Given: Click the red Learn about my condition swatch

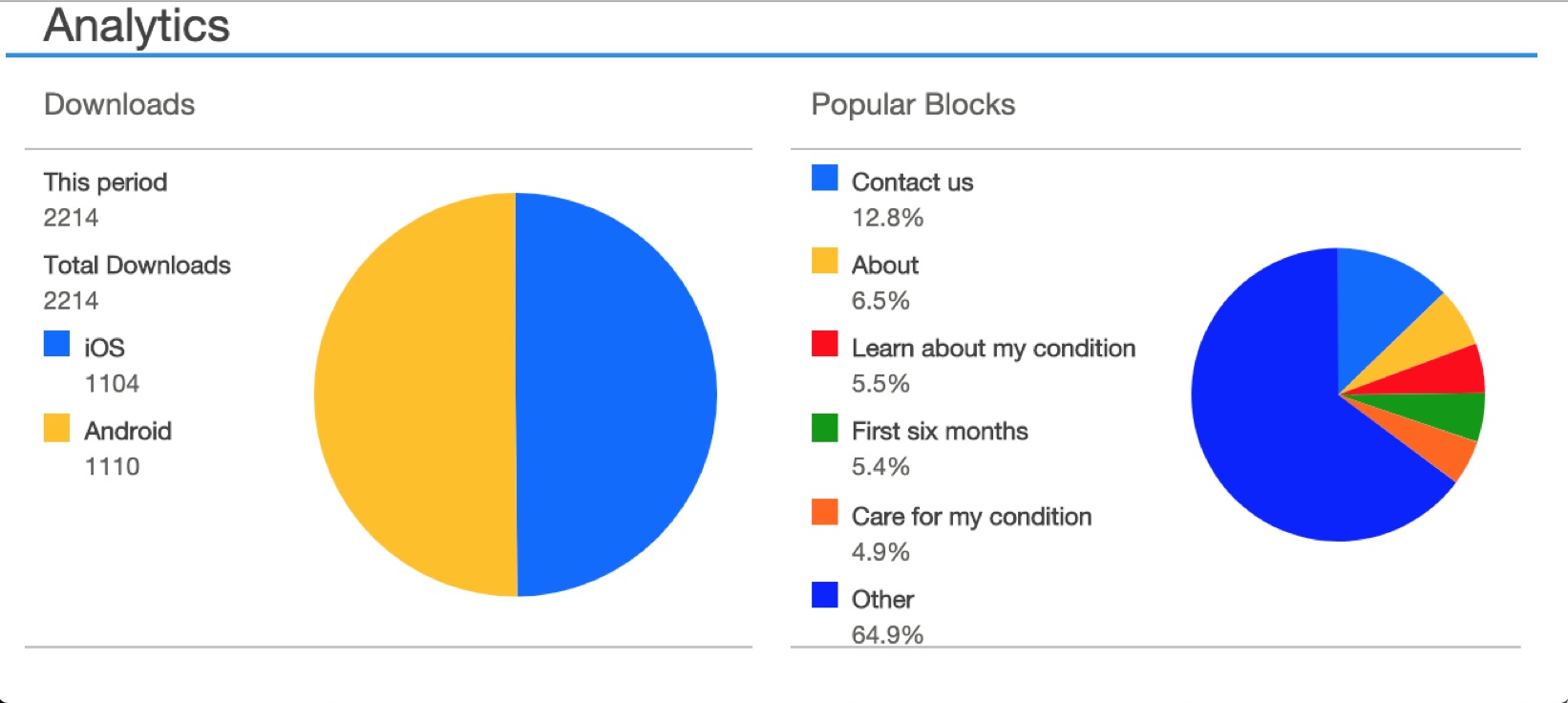Looking at the screenshot, I should click(825, 344).
